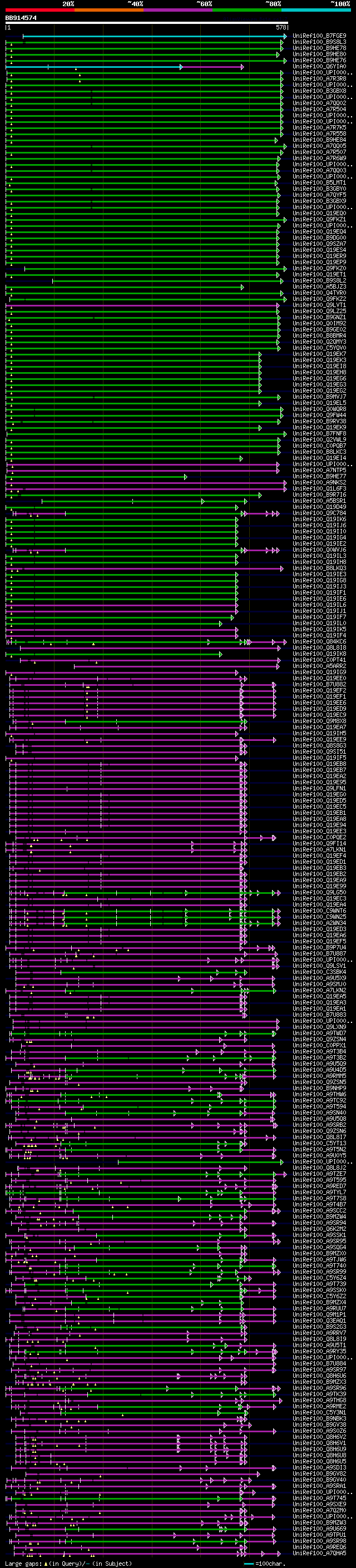Select label UniRef100_A7R6W9
Viewport: 356px width, 1568px height.
pyautogui.click(x=319, y=159)
